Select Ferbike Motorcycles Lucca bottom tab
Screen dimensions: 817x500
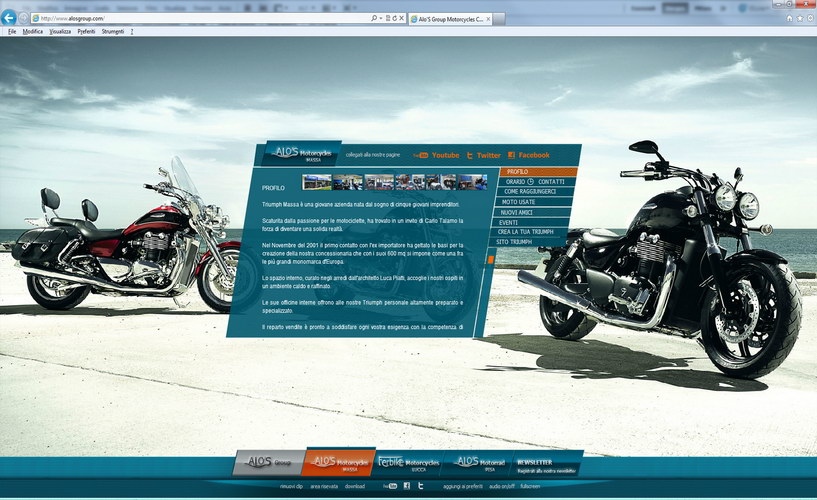[x=408, y=462]
